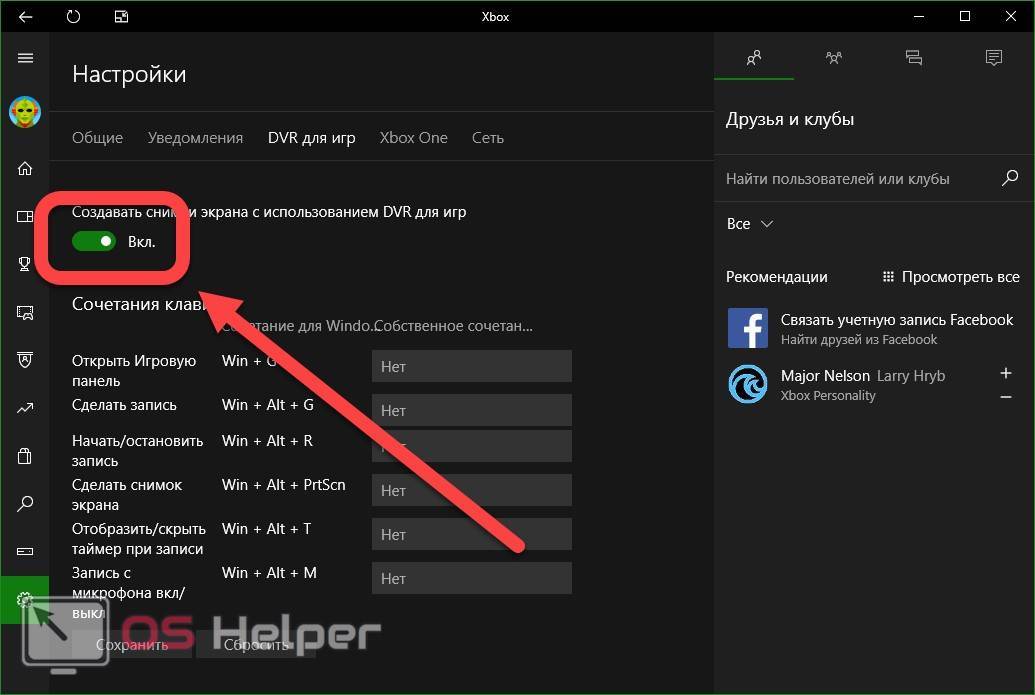The width and height of the screenshot is (1035, 695).
Task: Click the sidebar Search magnifier
Action: click(x=25, y=504)
